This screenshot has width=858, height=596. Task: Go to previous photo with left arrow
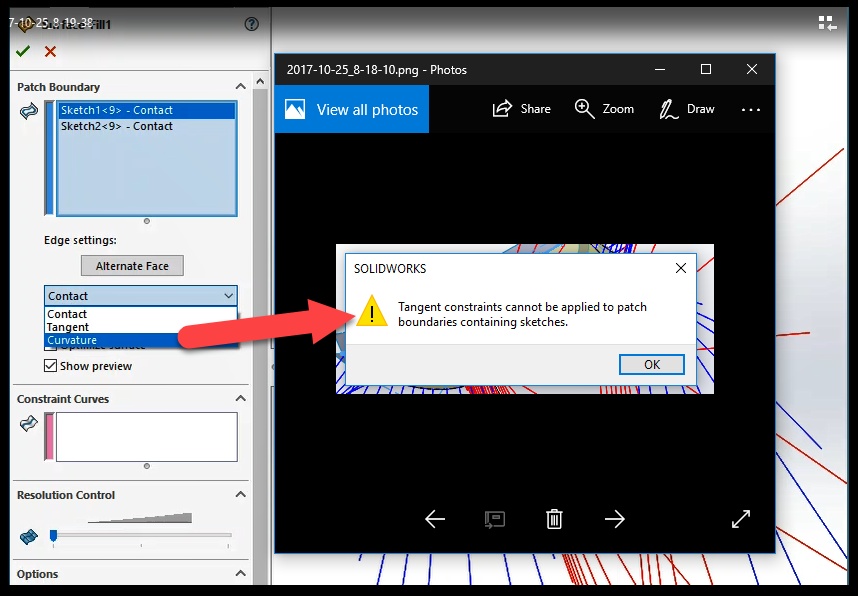click(435, 519)
